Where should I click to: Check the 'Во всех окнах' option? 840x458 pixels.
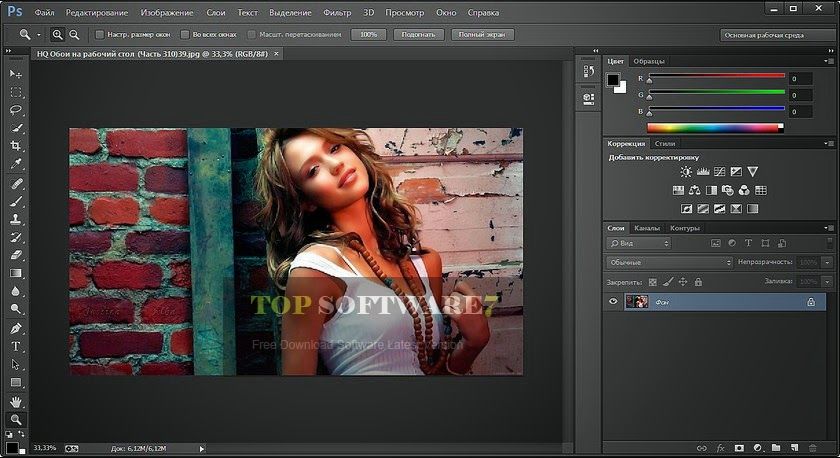coord(183,34)
